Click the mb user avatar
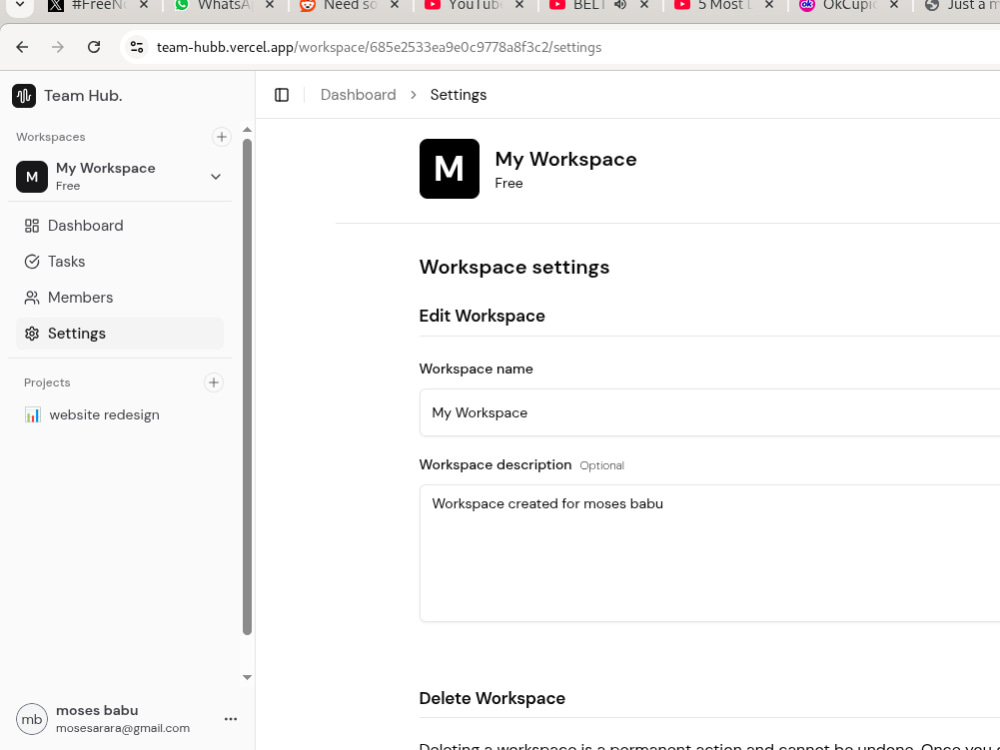1000x750 pixels. coord(32,719)
